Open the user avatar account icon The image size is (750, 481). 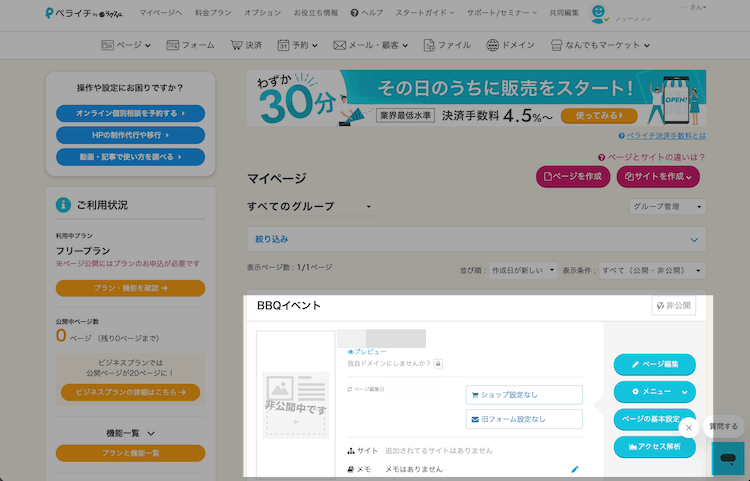[x=598, y=13]
